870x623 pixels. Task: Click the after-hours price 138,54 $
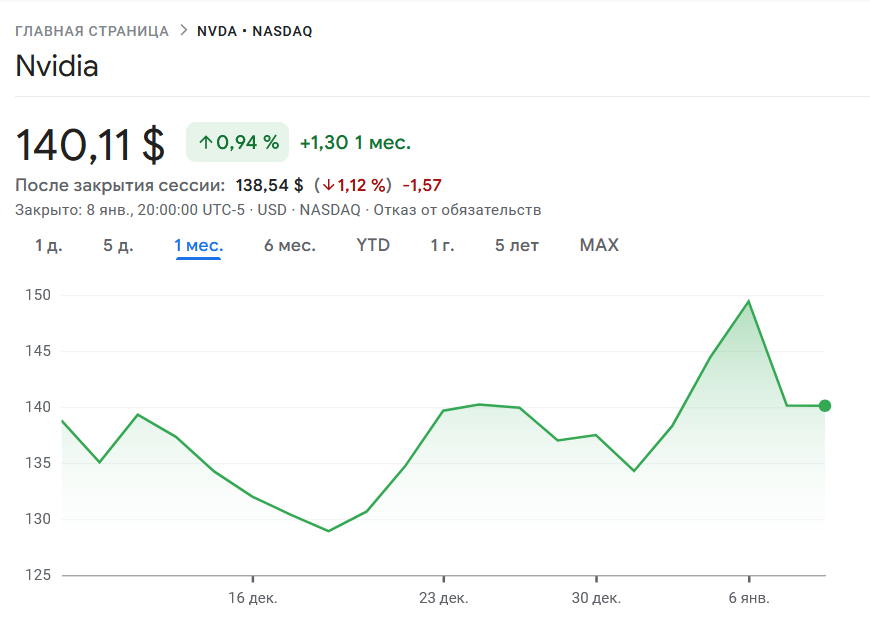[x=269, y=185]
